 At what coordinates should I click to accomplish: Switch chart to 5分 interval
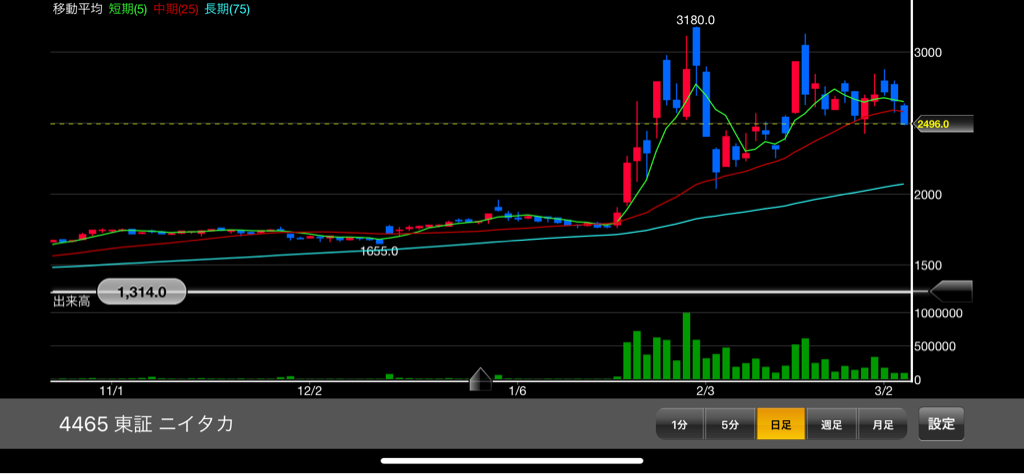[730, 424]
